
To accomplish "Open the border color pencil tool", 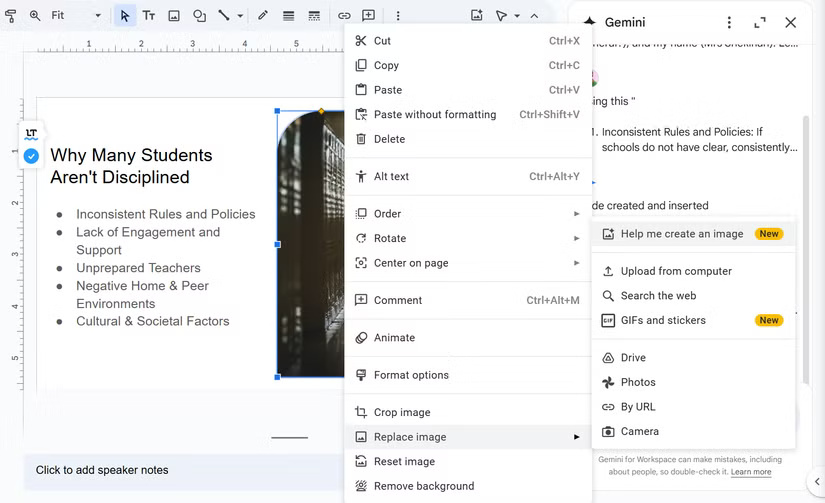I will [x=263, y=16].
